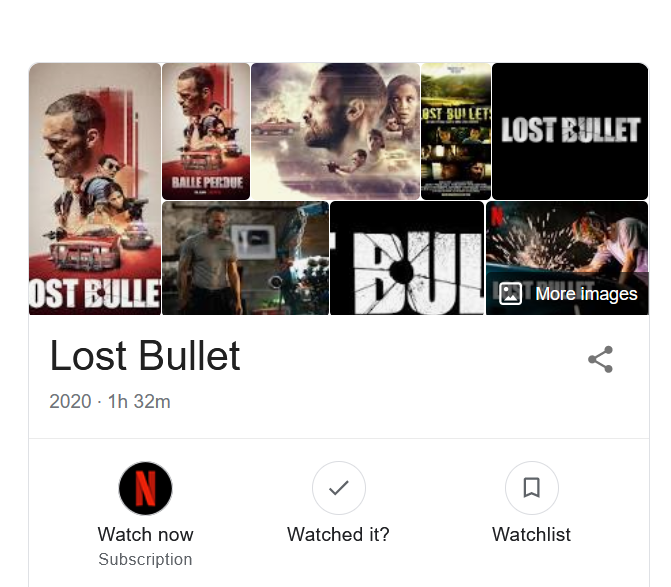The width and height of the screenshot is (671, 587).
Task: Open cracked glass BUL logo image
Action: pyautogui.click(x=407, y=258)
